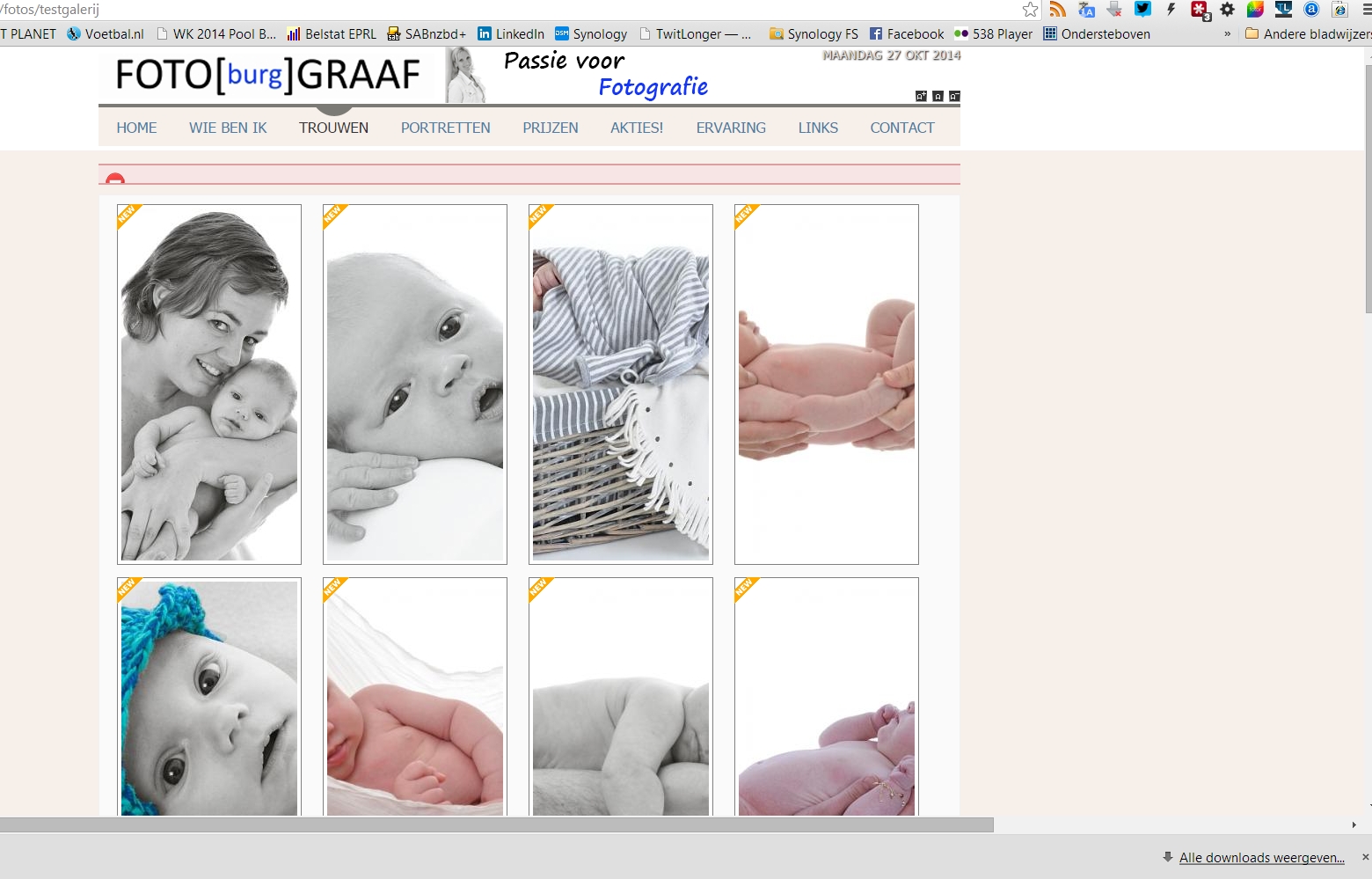
Task: Open the PORTRETTEN menu item
Action: (x=446, y=128)
